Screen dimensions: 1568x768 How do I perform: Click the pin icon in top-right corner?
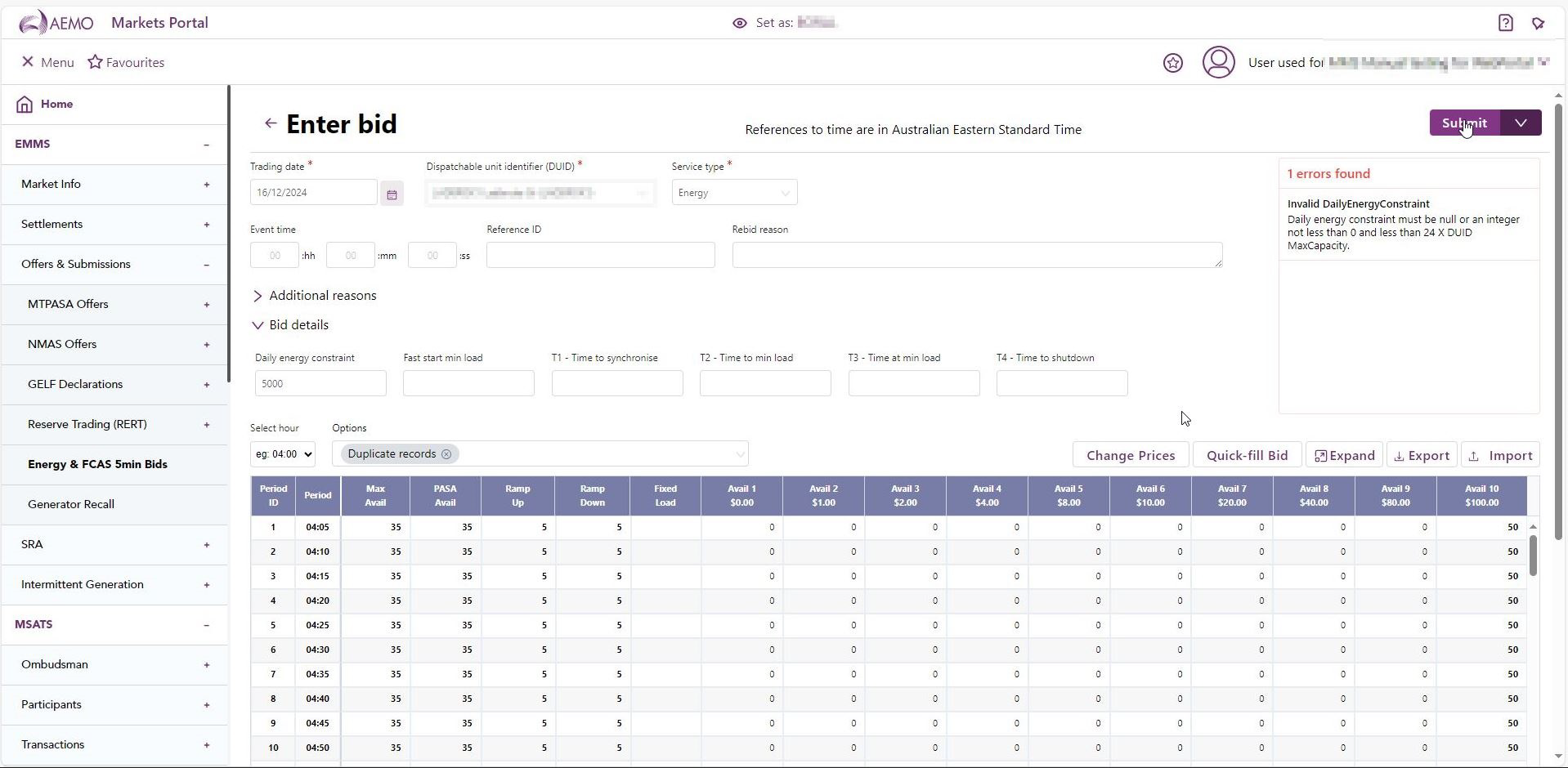(1538, 23)
